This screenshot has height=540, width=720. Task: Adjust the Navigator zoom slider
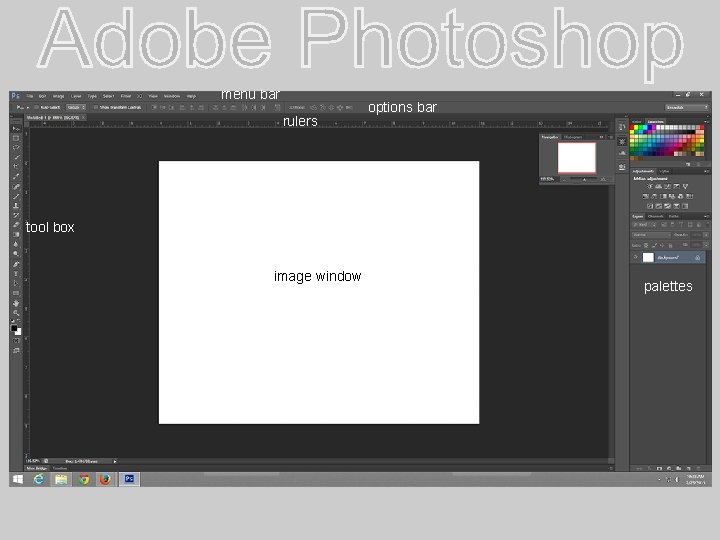[x=584, y=180]
